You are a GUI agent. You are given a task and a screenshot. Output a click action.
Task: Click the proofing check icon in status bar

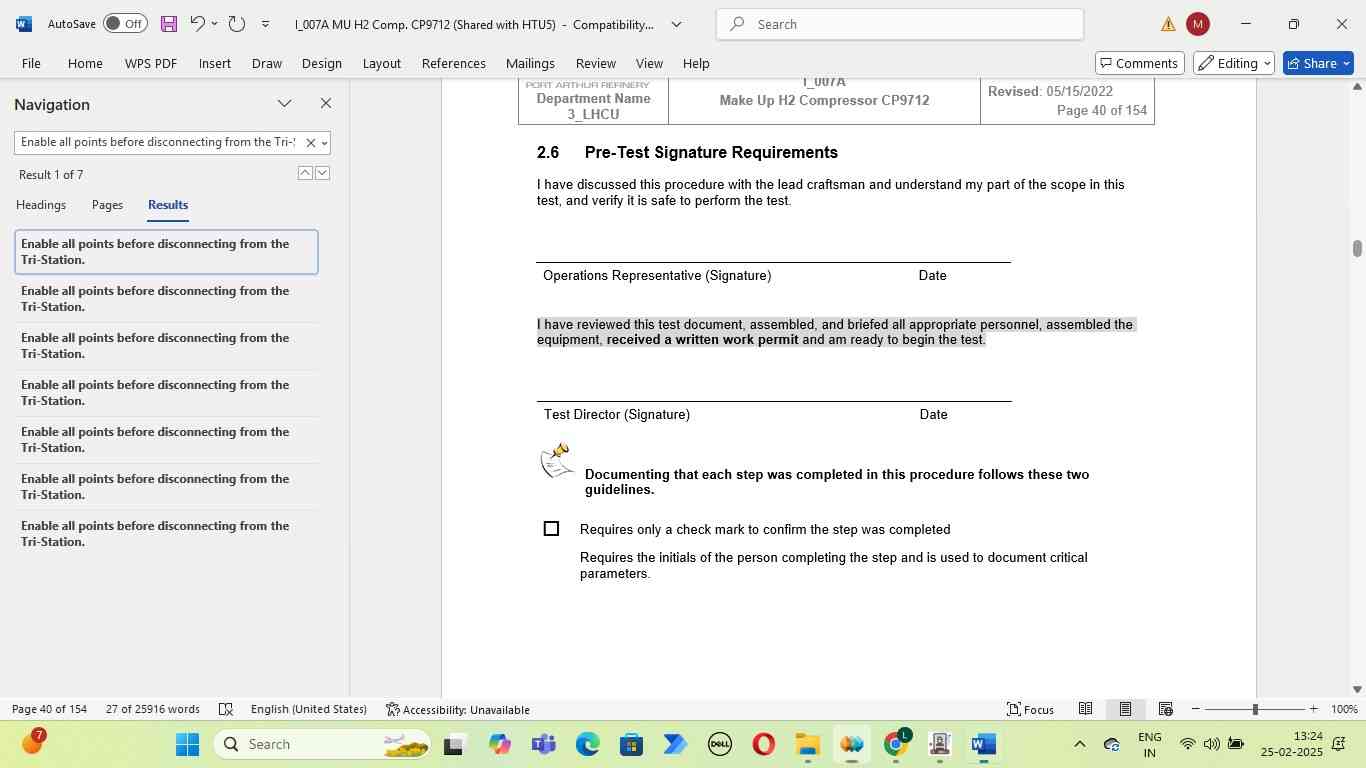(x=226, y=709)
